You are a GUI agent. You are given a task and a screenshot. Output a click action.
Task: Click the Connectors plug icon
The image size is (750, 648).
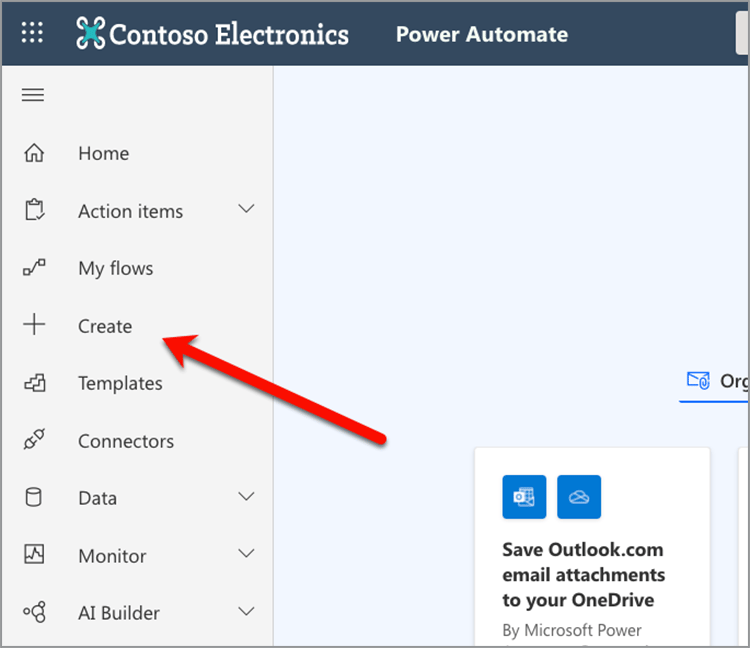tap(34, 441)
